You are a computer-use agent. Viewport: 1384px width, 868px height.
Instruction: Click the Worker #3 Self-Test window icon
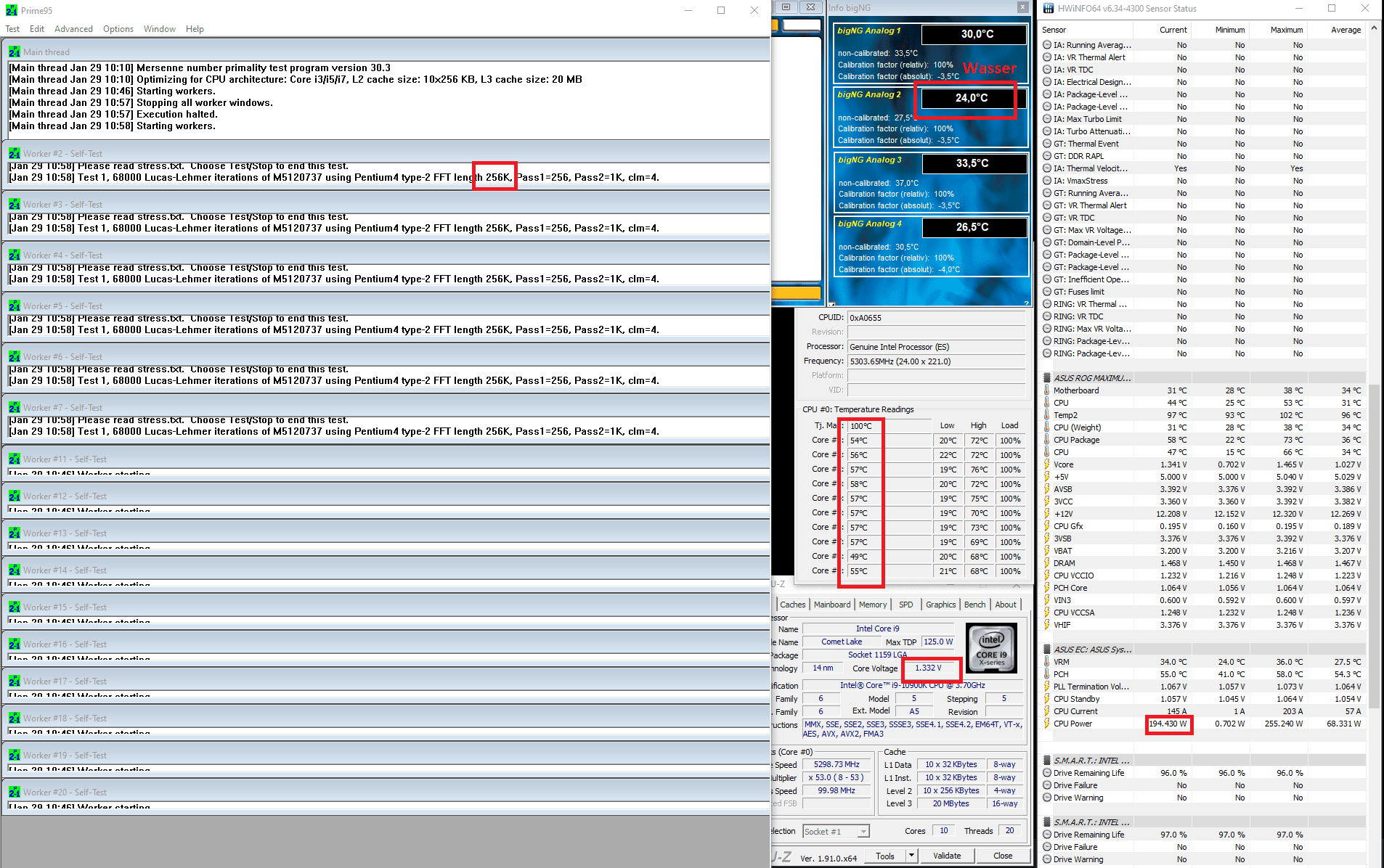click(15, 205)
